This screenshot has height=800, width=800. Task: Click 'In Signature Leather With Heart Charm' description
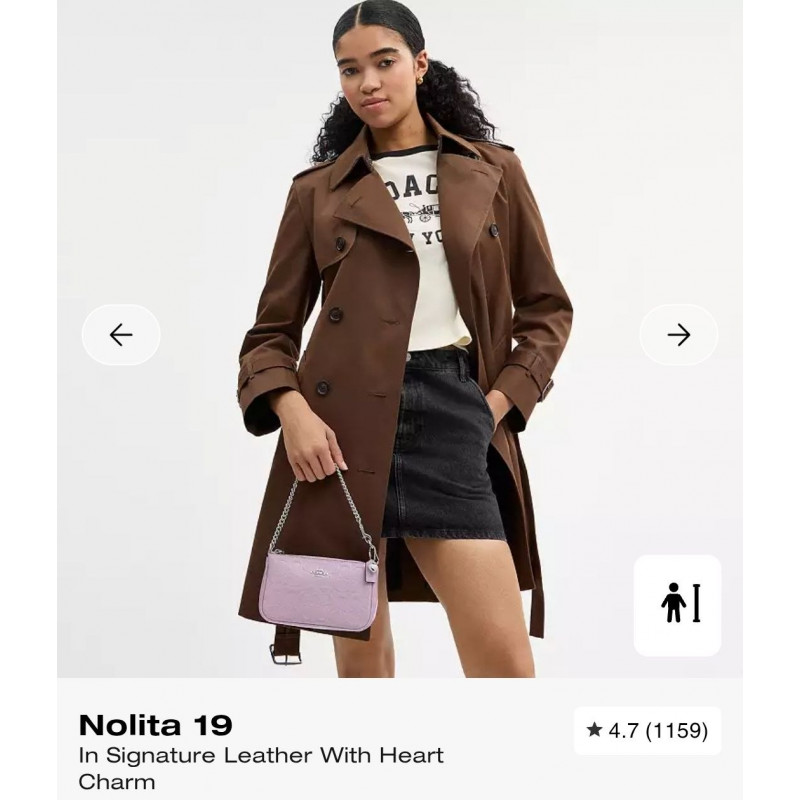pyautogui.click(x=261, y=768)
